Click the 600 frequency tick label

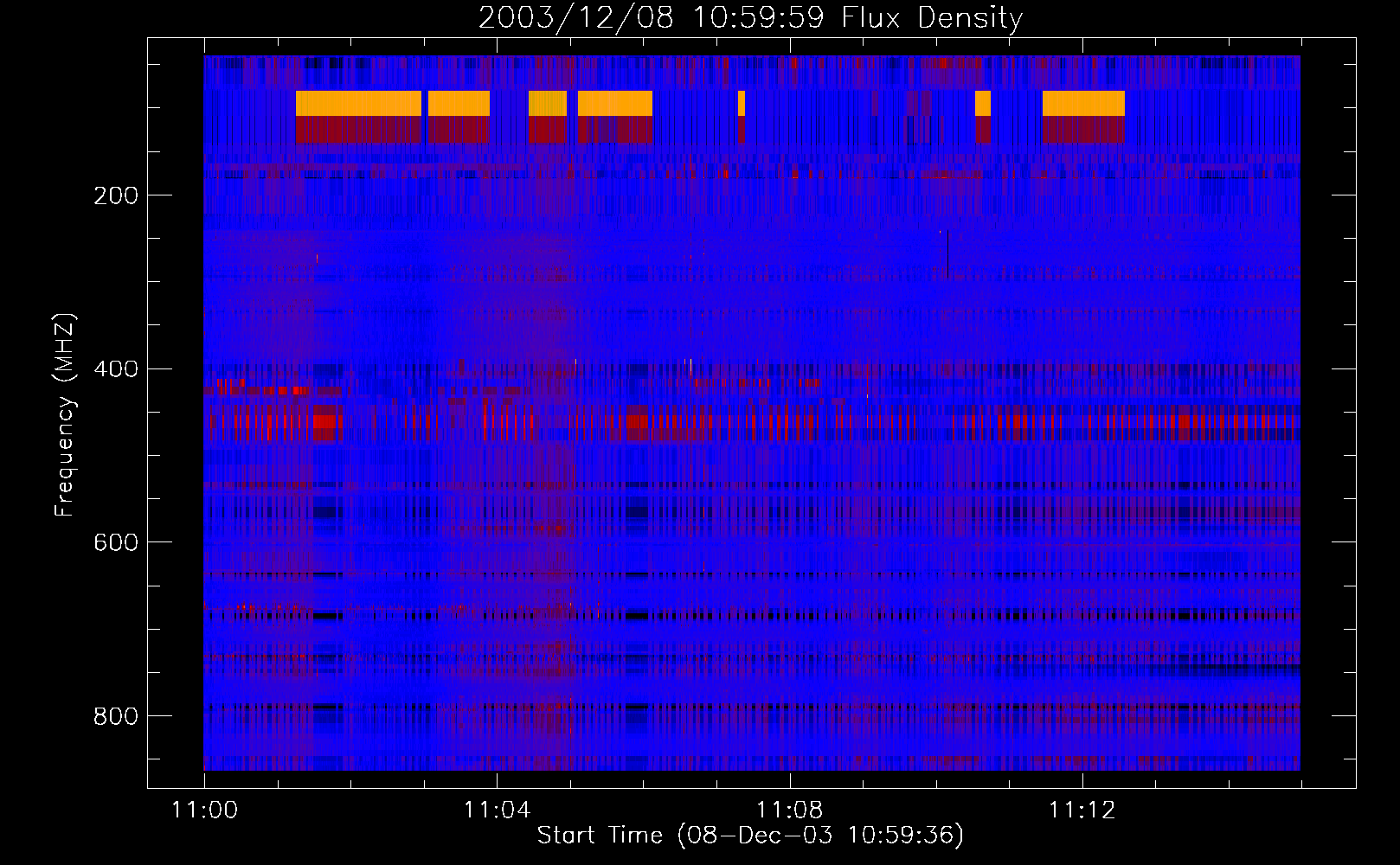[x=116, y=542]
